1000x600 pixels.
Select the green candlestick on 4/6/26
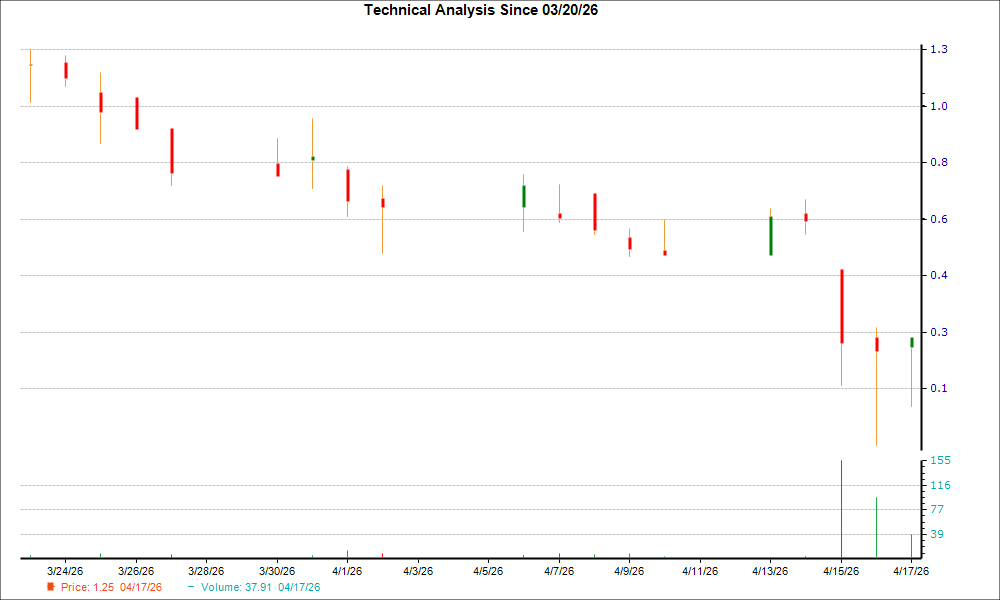coord(523,198)
